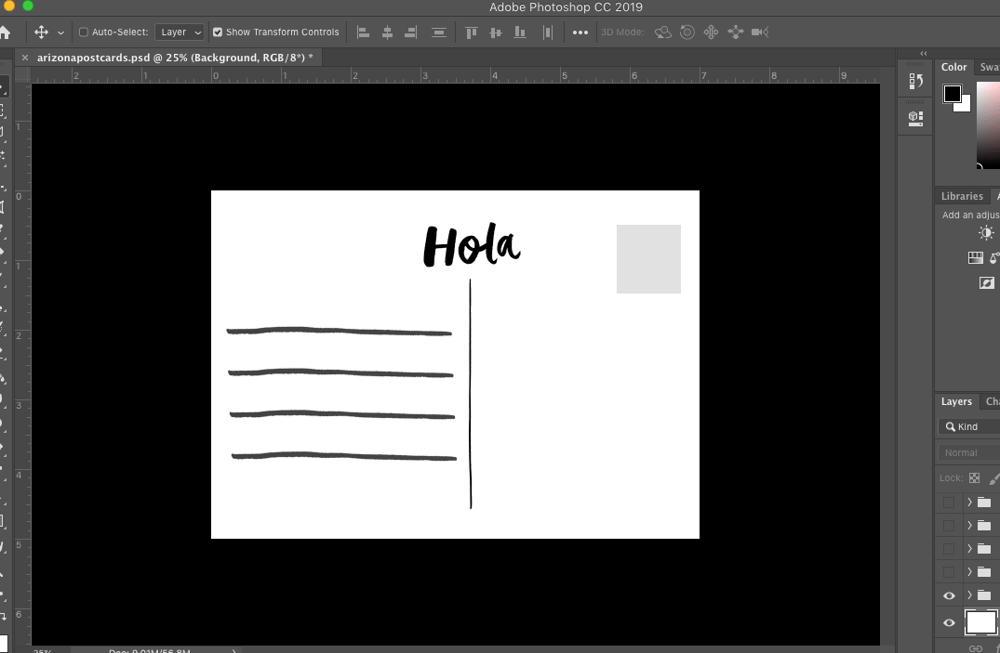This screenshot has height=653, width=1000.
Task: Expand the topmost layer group chevron
Action: pos(969,503)
